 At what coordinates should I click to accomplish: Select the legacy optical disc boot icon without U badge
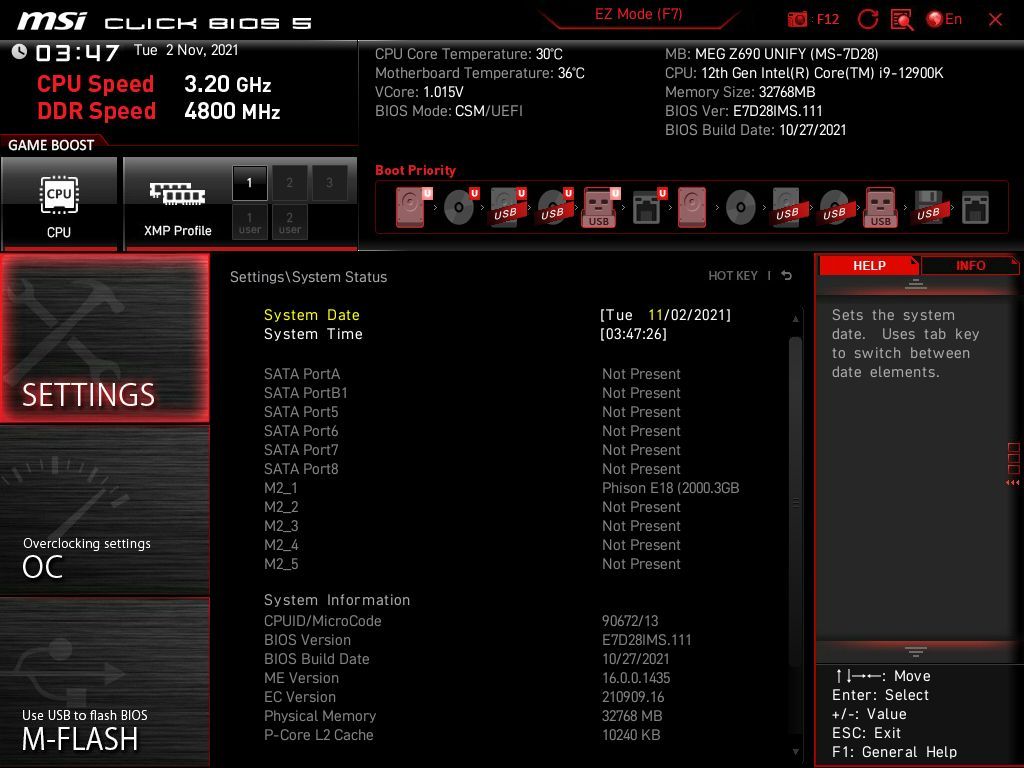[x=741, y=208]
